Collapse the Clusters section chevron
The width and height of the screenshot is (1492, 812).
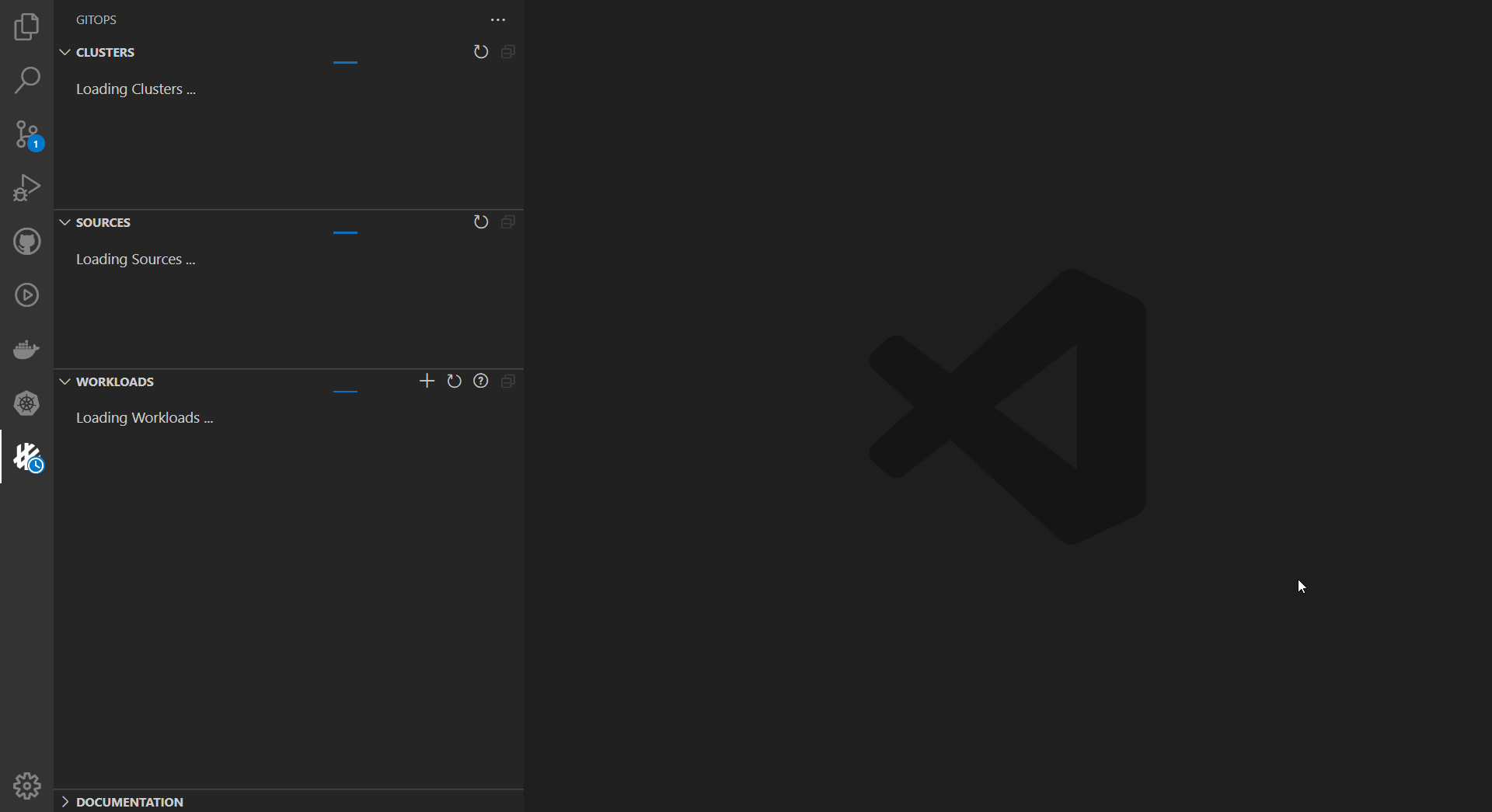click(x=64, y=52)
